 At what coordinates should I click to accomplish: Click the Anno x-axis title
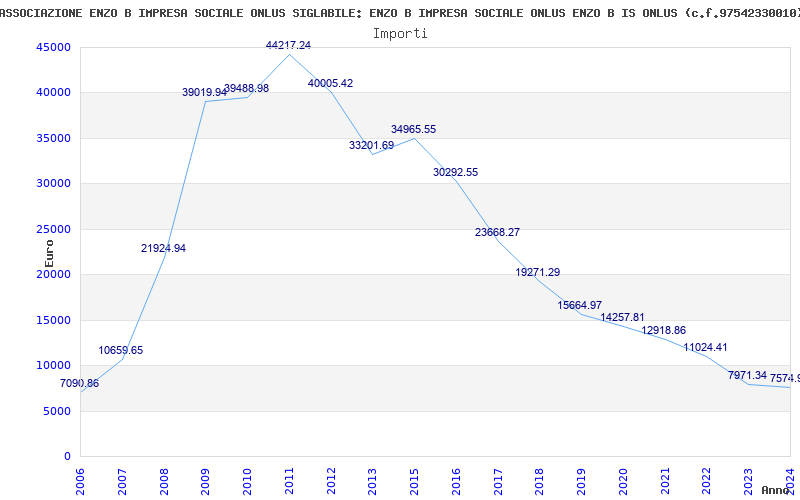coord(776,490)
